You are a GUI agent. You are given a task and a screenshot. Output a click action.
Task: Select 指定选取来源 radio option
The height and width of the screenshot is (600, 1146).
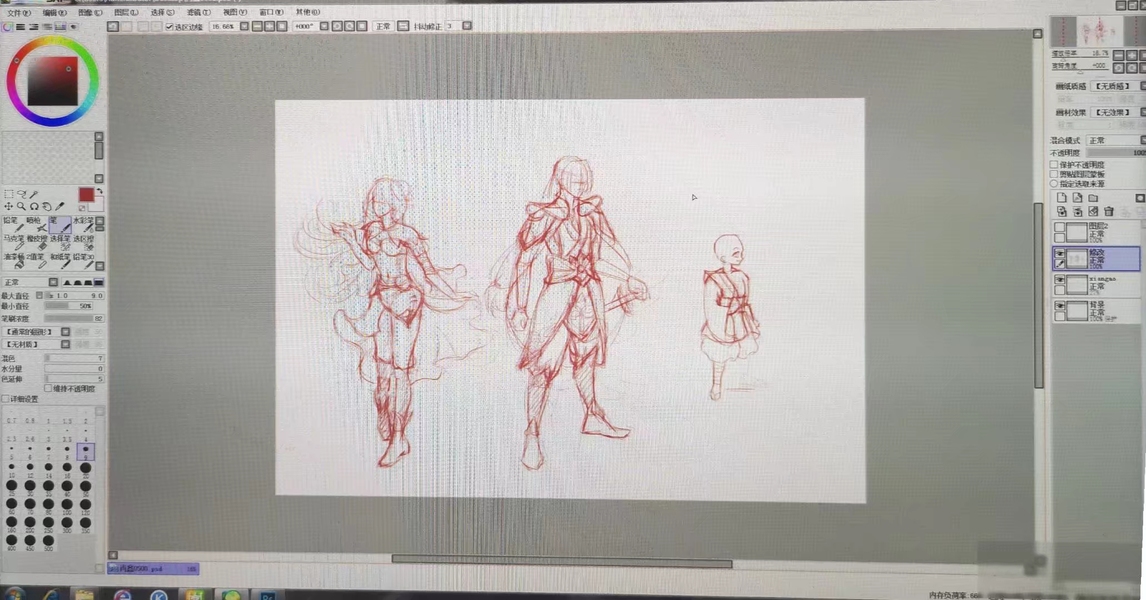point(1054,183)
